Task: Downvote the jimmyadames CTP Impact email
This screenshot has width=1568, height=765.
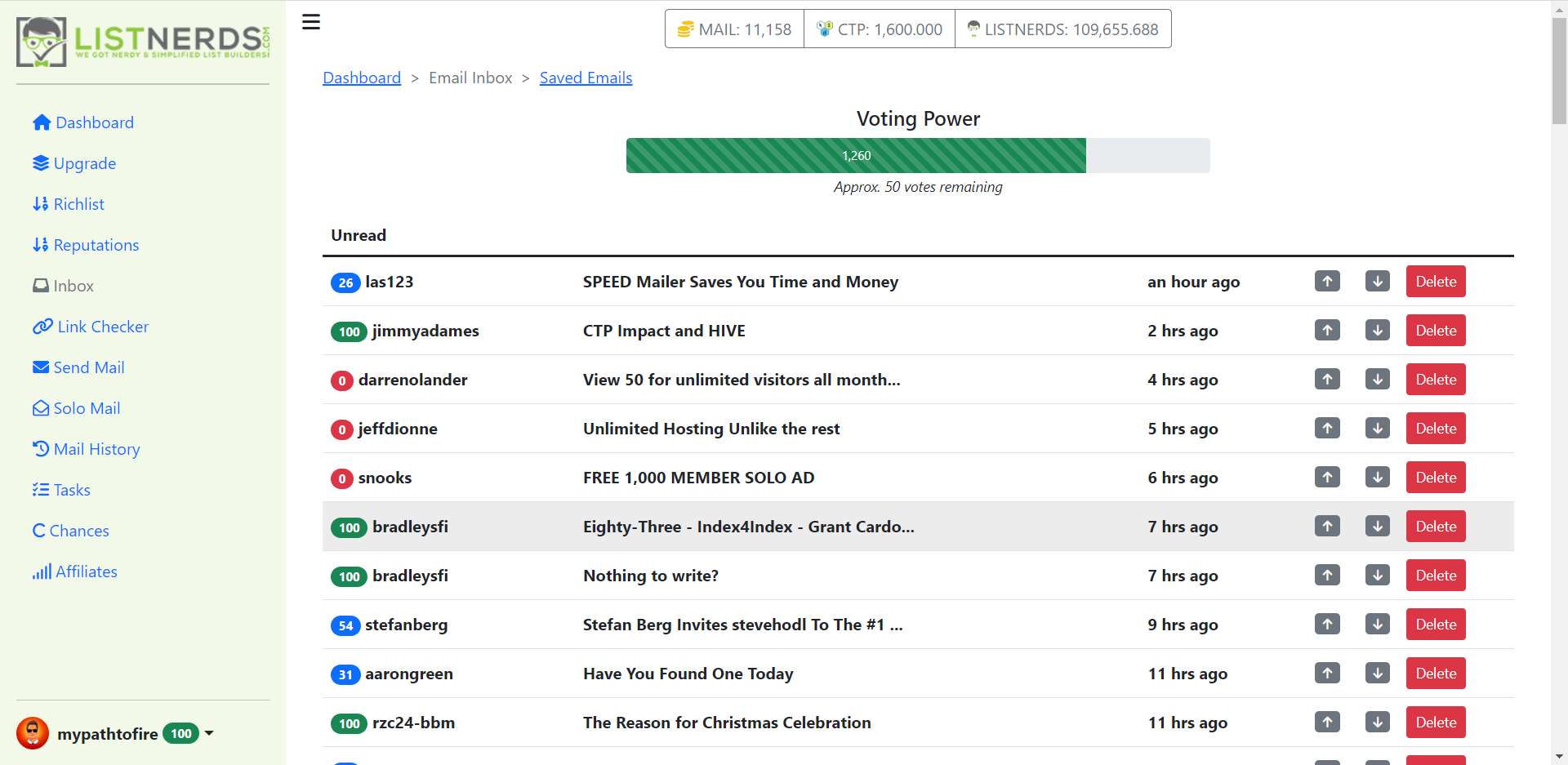Action: (1377, 330)
